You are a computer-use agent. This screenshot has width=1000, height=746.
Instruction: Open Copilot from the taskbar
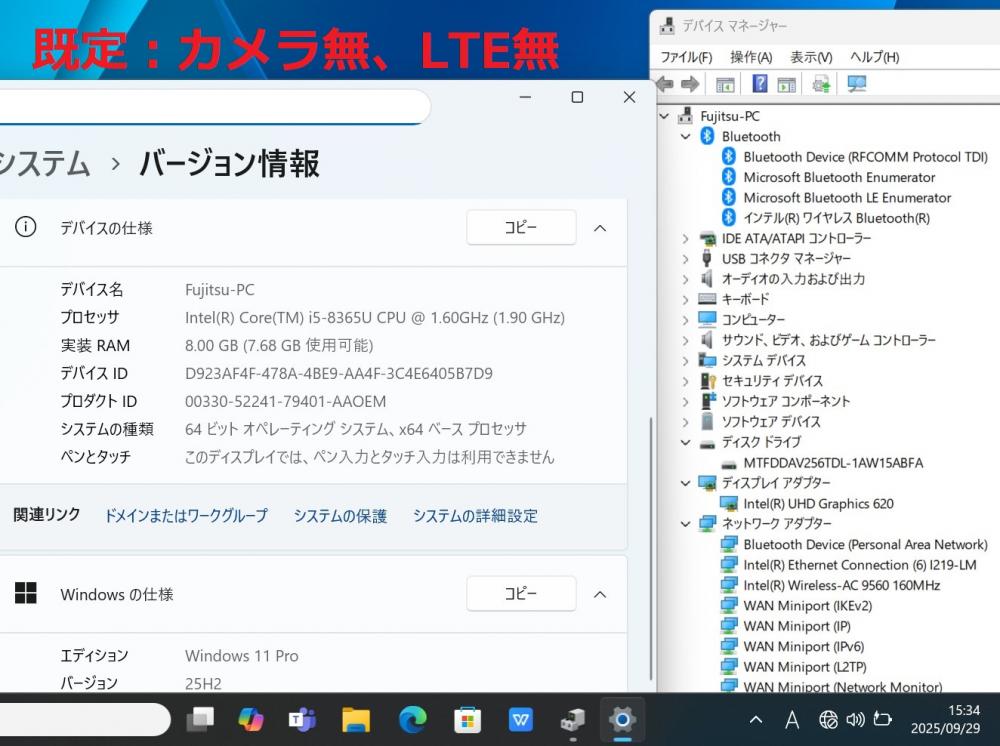[250, 719]
